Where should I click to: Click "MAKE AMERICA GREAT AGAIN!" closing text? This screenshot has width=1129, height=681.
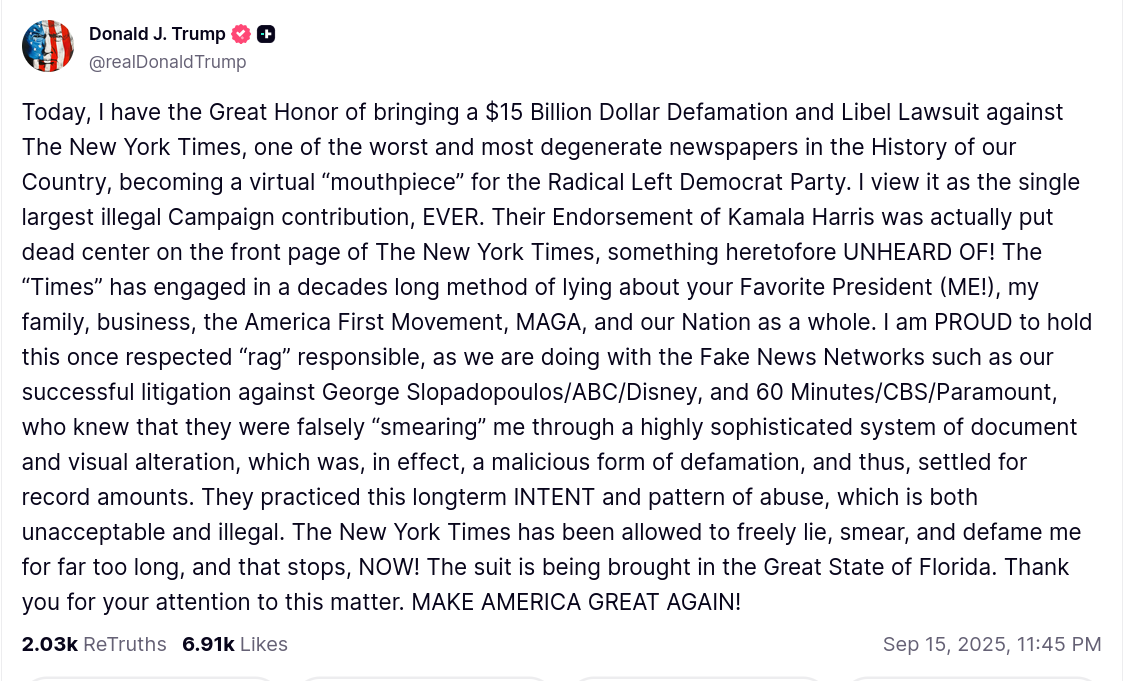pos(576,602)
